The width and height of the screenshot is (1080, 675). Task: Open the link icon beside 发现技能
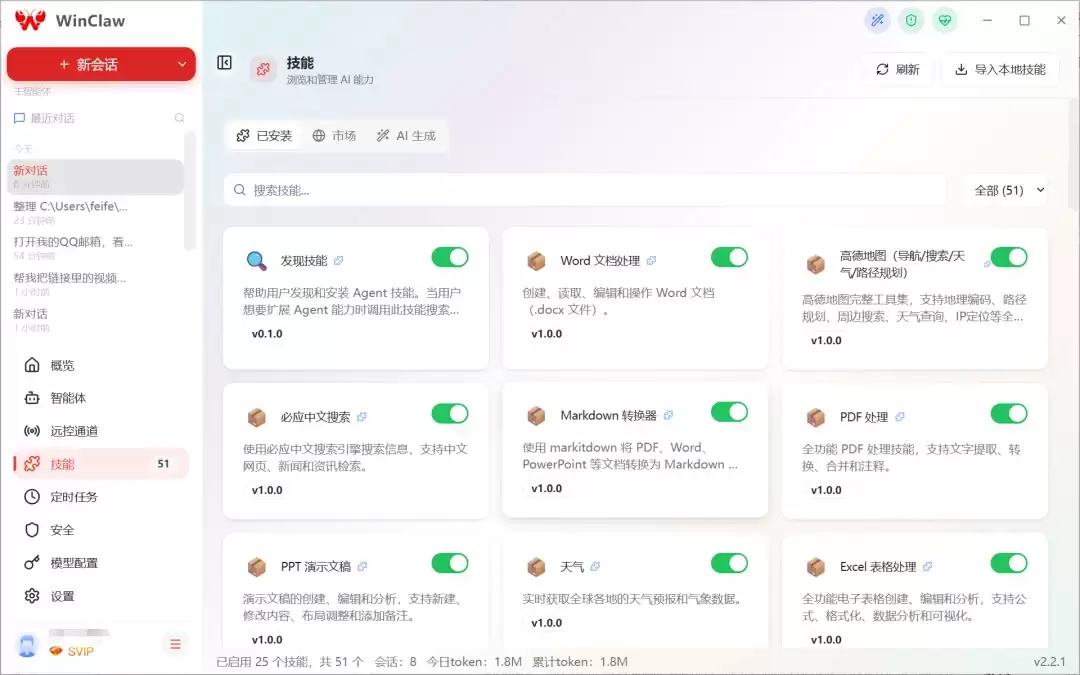[x=338, y=260]
